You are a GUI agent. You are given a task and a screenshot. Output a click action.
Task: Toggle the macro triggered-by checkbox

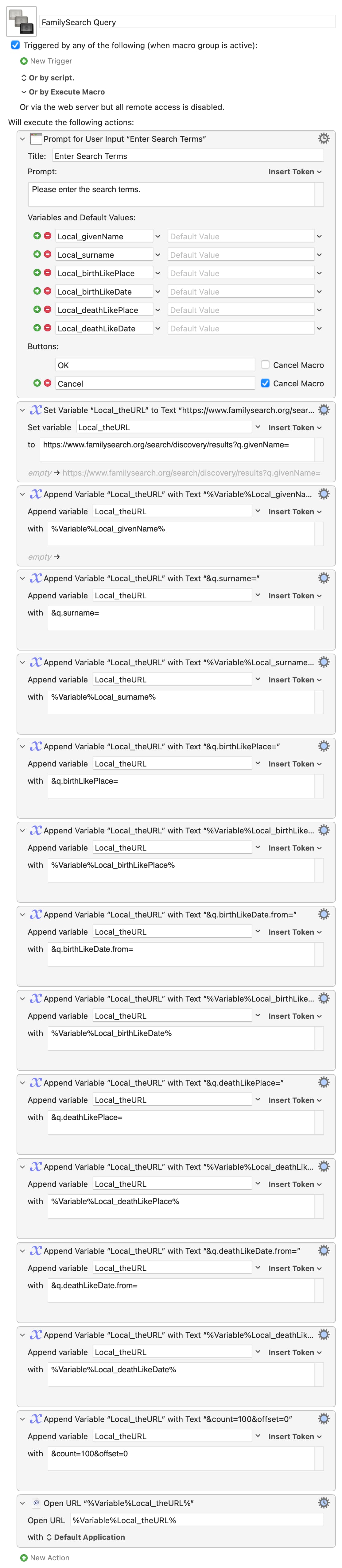pyautogui.click(x=15, y=45)
